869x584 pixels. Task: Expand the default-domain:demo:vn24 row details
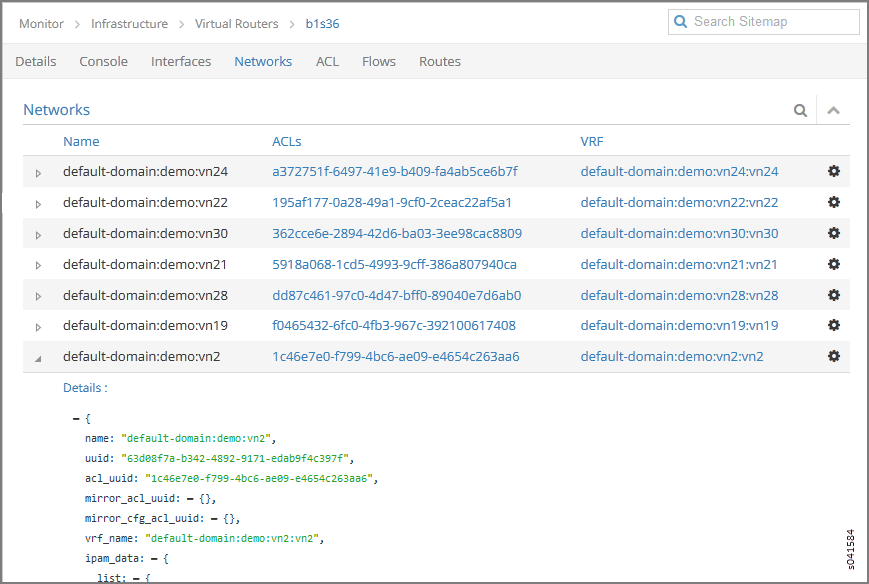pyautogui.click(x=39, y=173)
